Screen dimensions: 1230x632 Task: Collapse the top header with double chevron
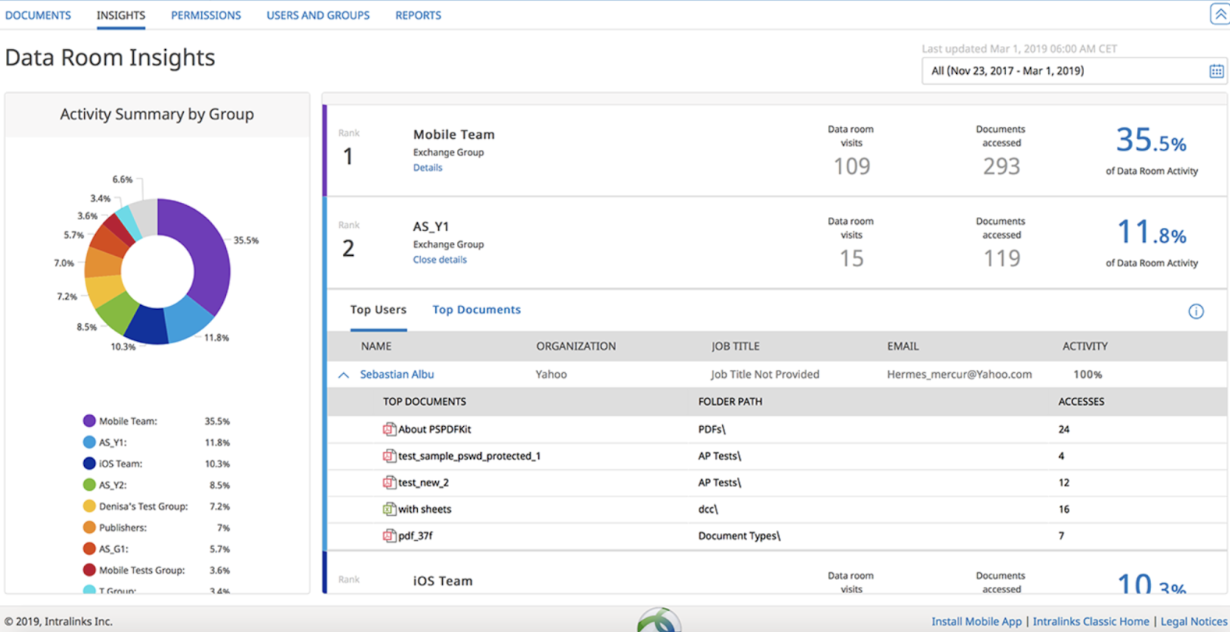(1219, 15)
